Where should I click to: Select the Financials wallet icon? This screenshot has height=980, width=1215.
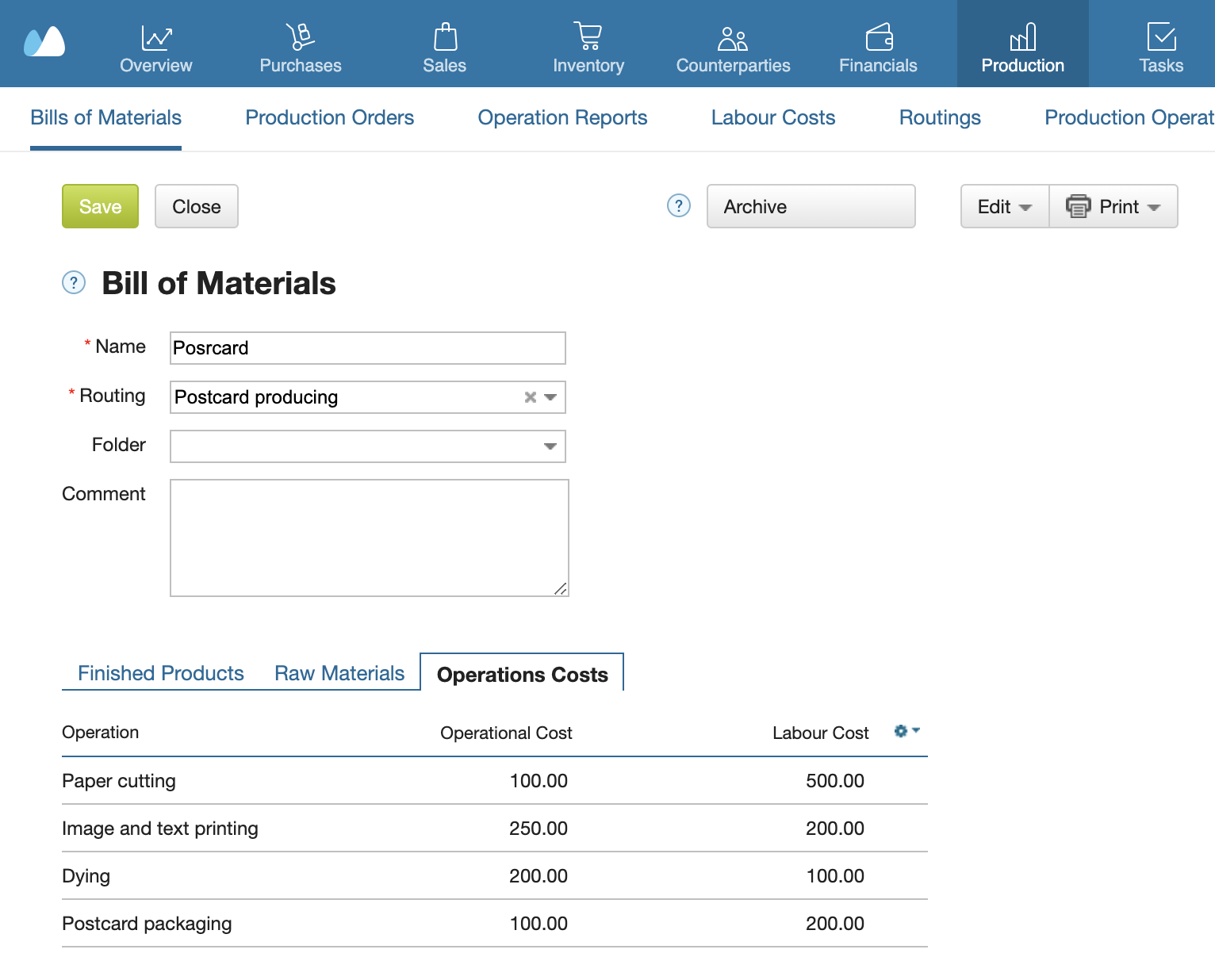tap(876, 36)
